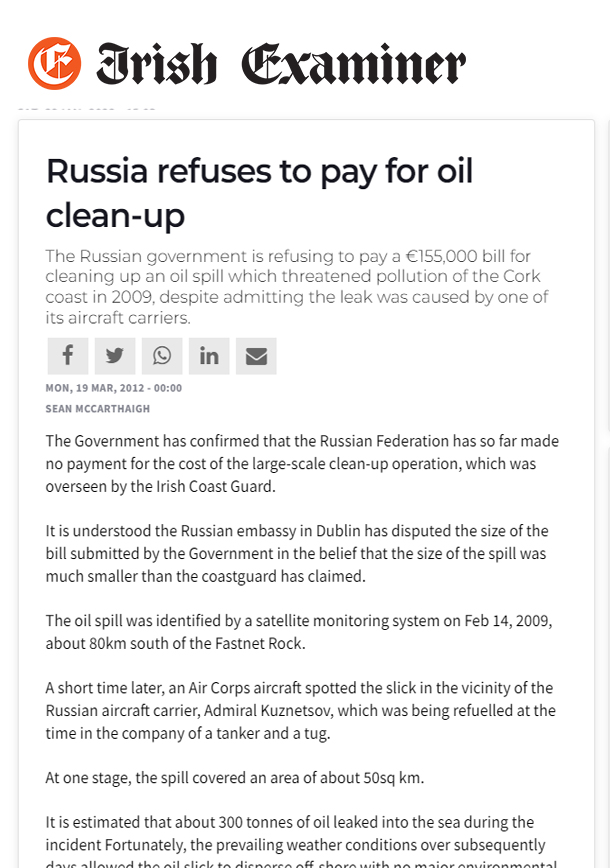
Task: Click paragraph starting 'The Government has confirmed'
Action: tap(302, 464)
